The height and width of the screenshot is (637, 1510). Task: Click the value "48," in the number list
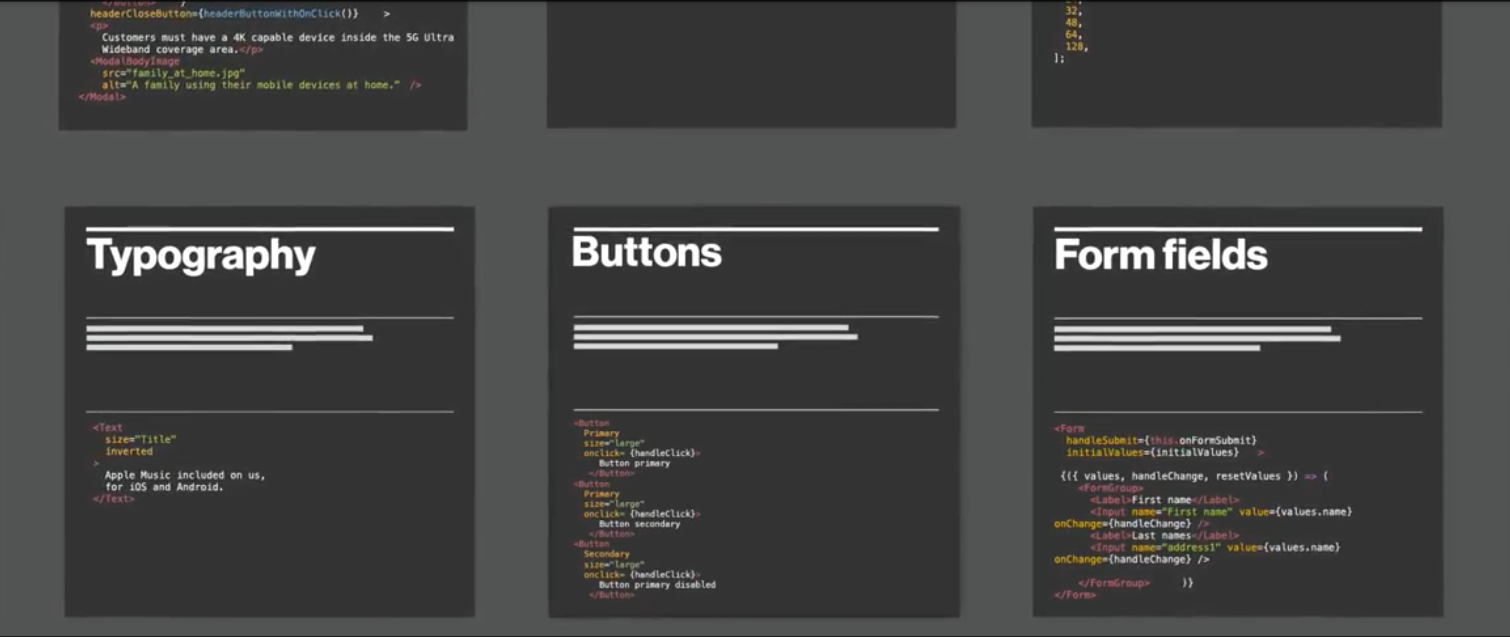tap(1075, 23)
